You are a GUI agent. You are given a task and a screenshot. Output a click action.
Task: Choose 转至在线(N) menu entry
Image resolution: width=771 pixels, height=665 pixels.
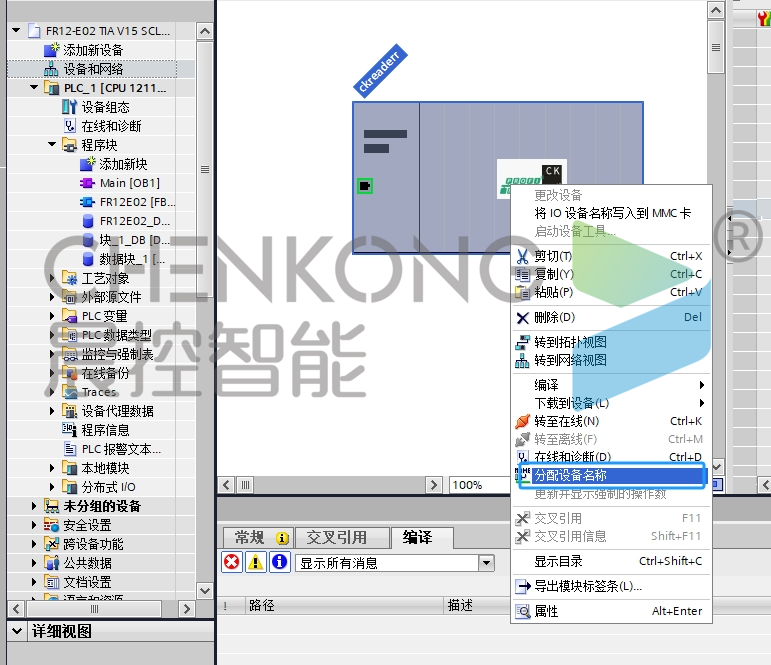coord(612,421)
